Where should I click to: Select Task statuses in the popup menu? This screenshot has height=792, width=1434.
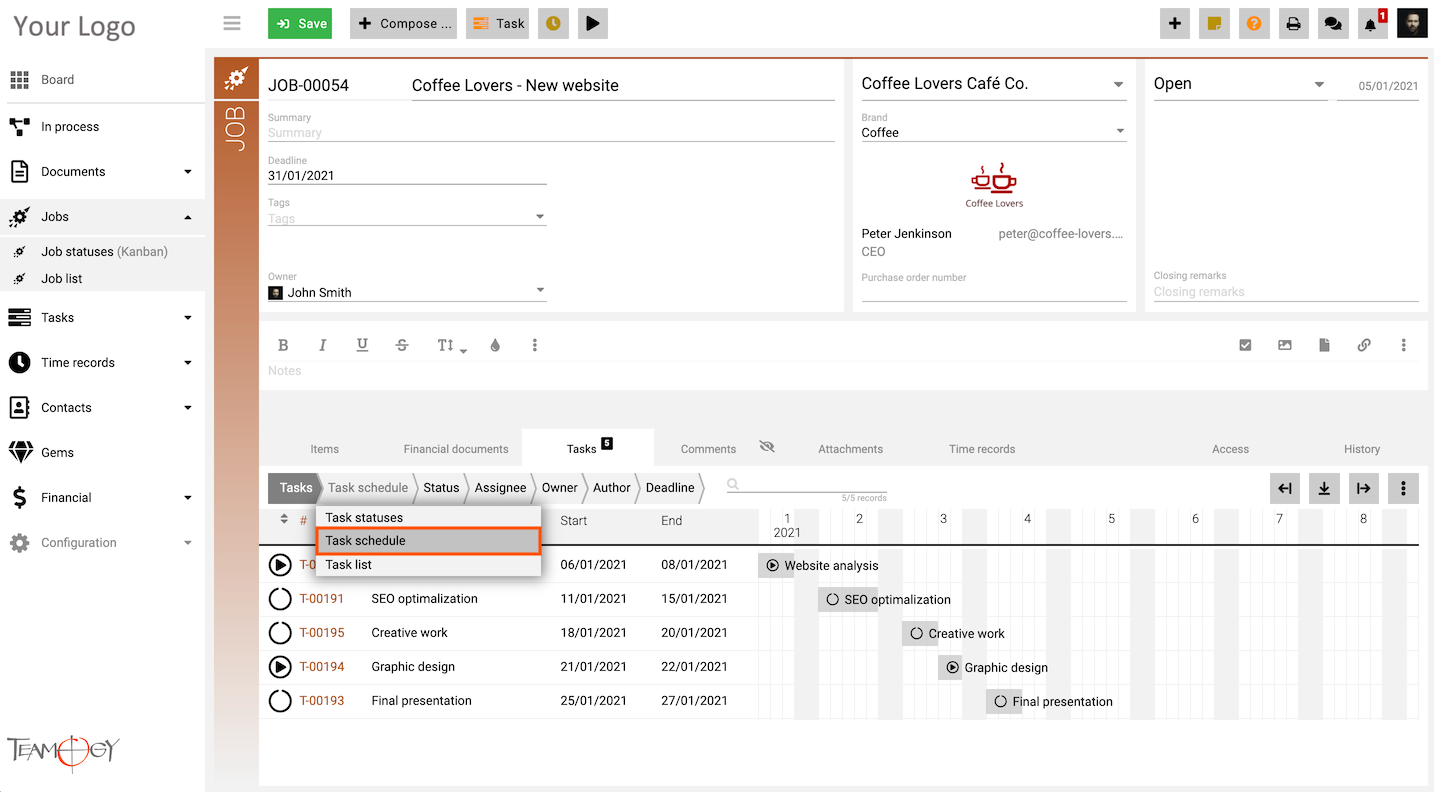tap(428, 518)
